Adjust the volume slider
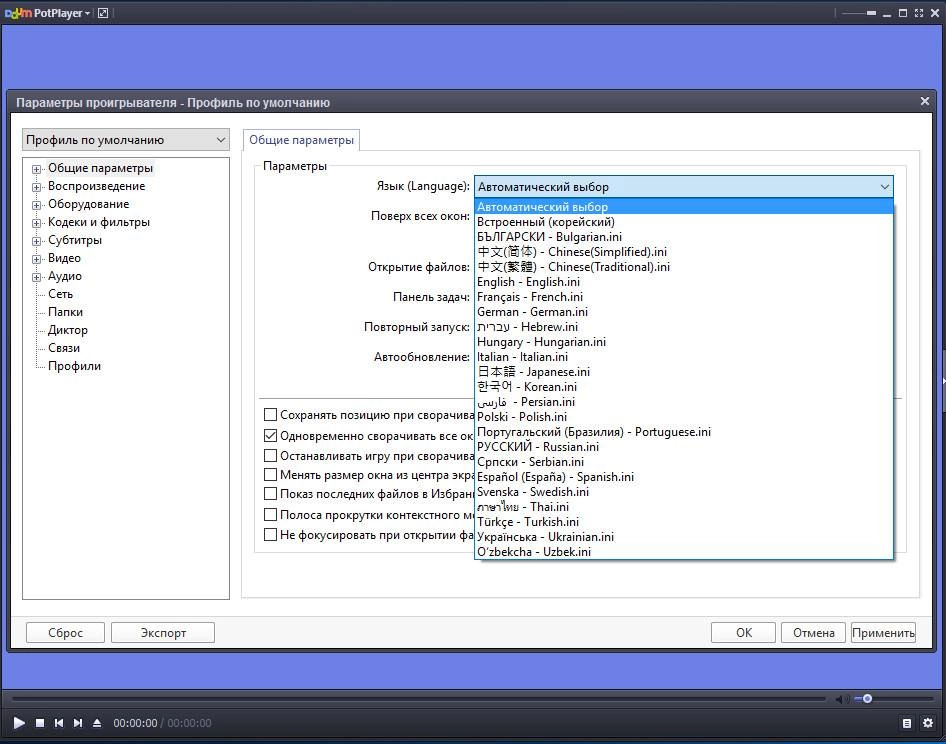This screenshot has height=744, width=946. pyautogui.click(x=893, y=699)
